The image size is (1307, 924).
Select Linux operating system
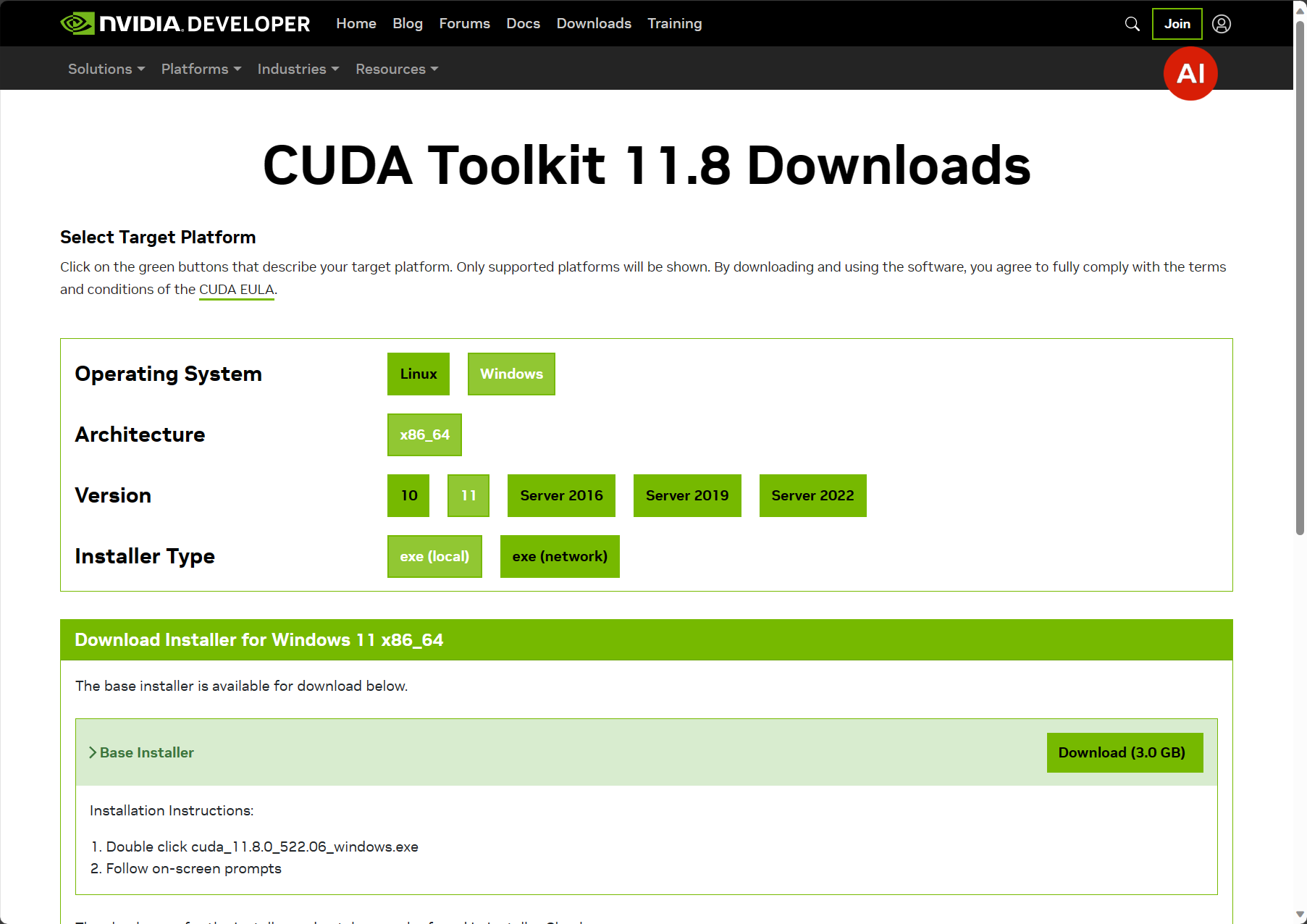(419, 374)
